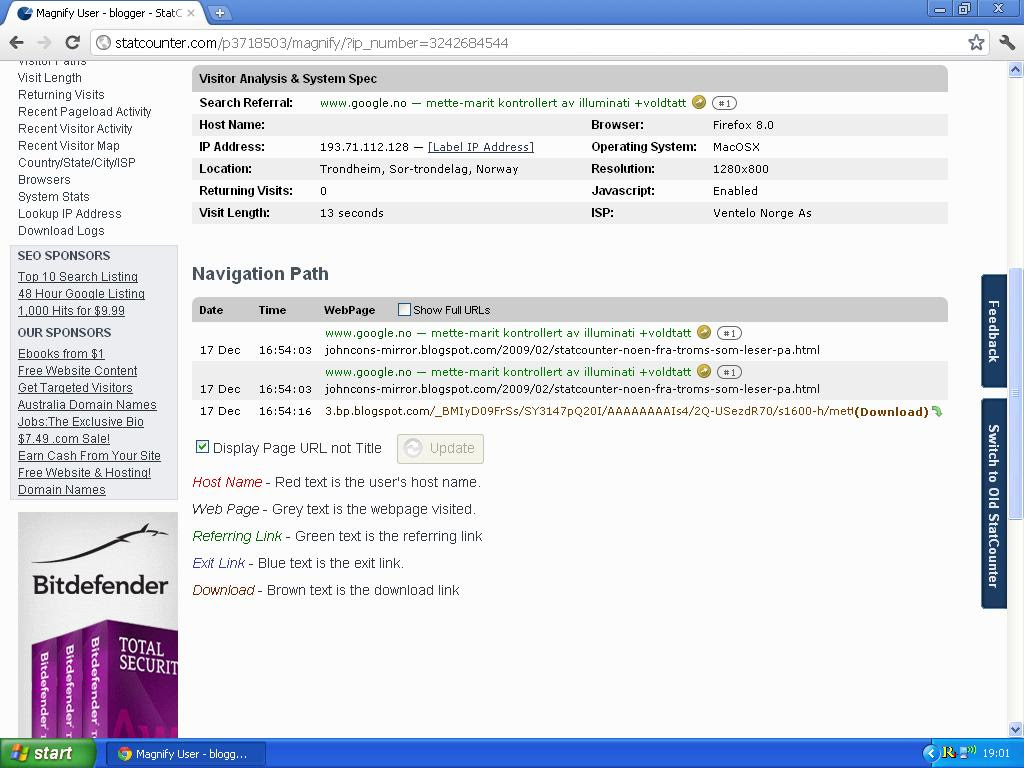This screenshot has width=1024, height=768.
Task: Click the browser Back arrow
Action: point(16,42)
